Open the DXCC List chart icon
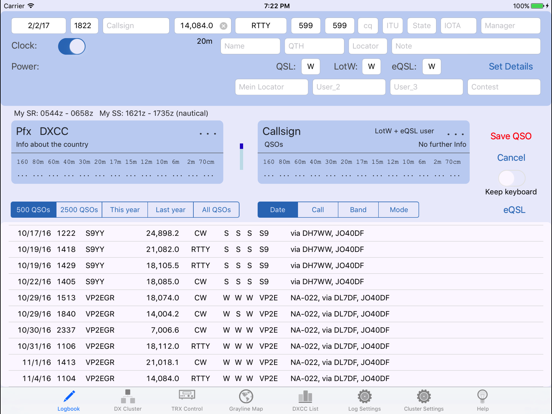The width and height of the screenshot is (552, 414). [x=305, y=396]
